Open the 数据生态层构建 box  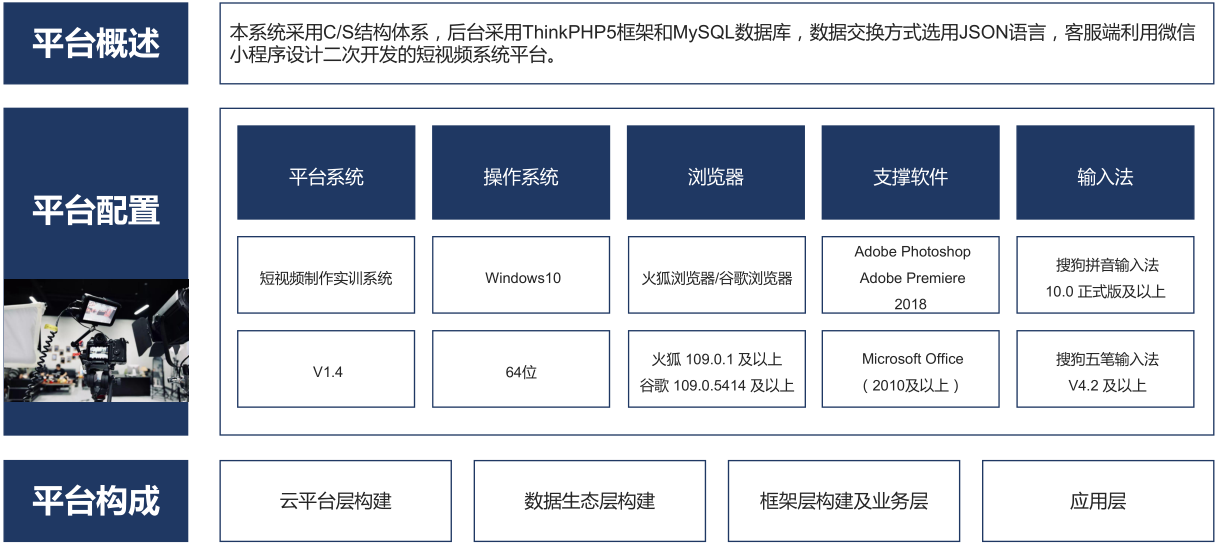tap(590, 500)
